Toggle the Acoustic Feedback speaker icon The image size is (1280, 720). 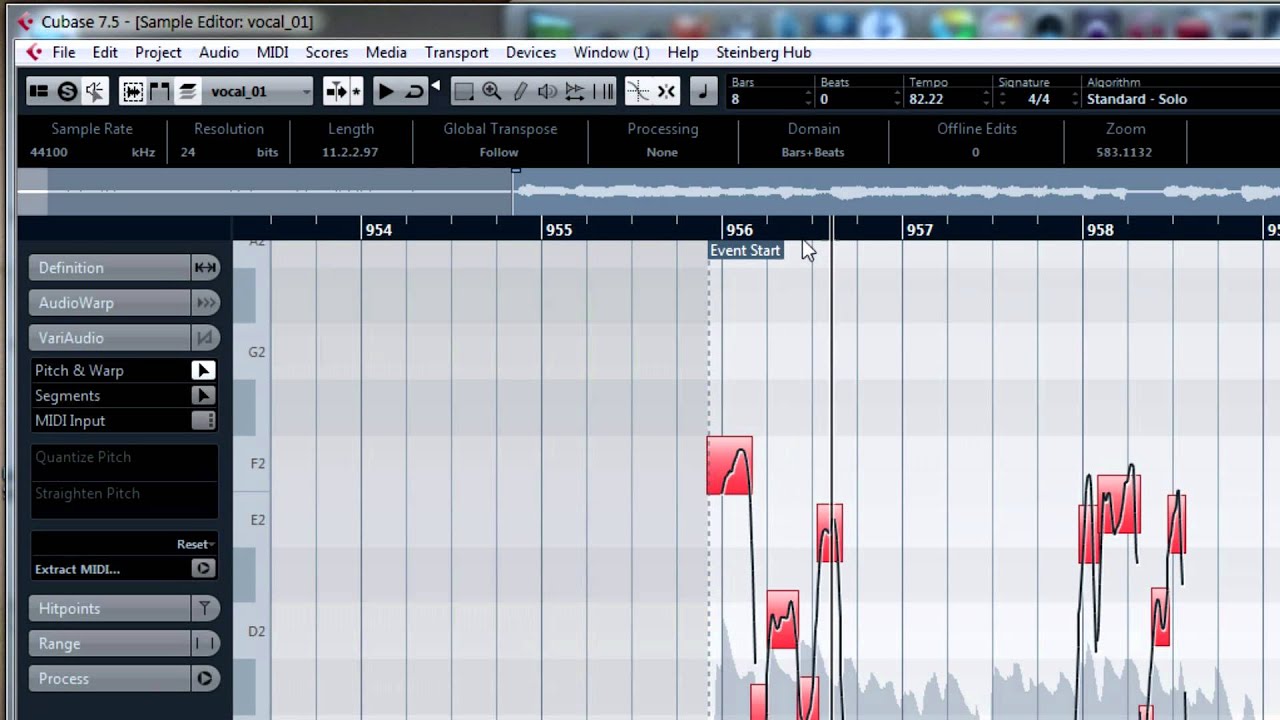(95, 92)
